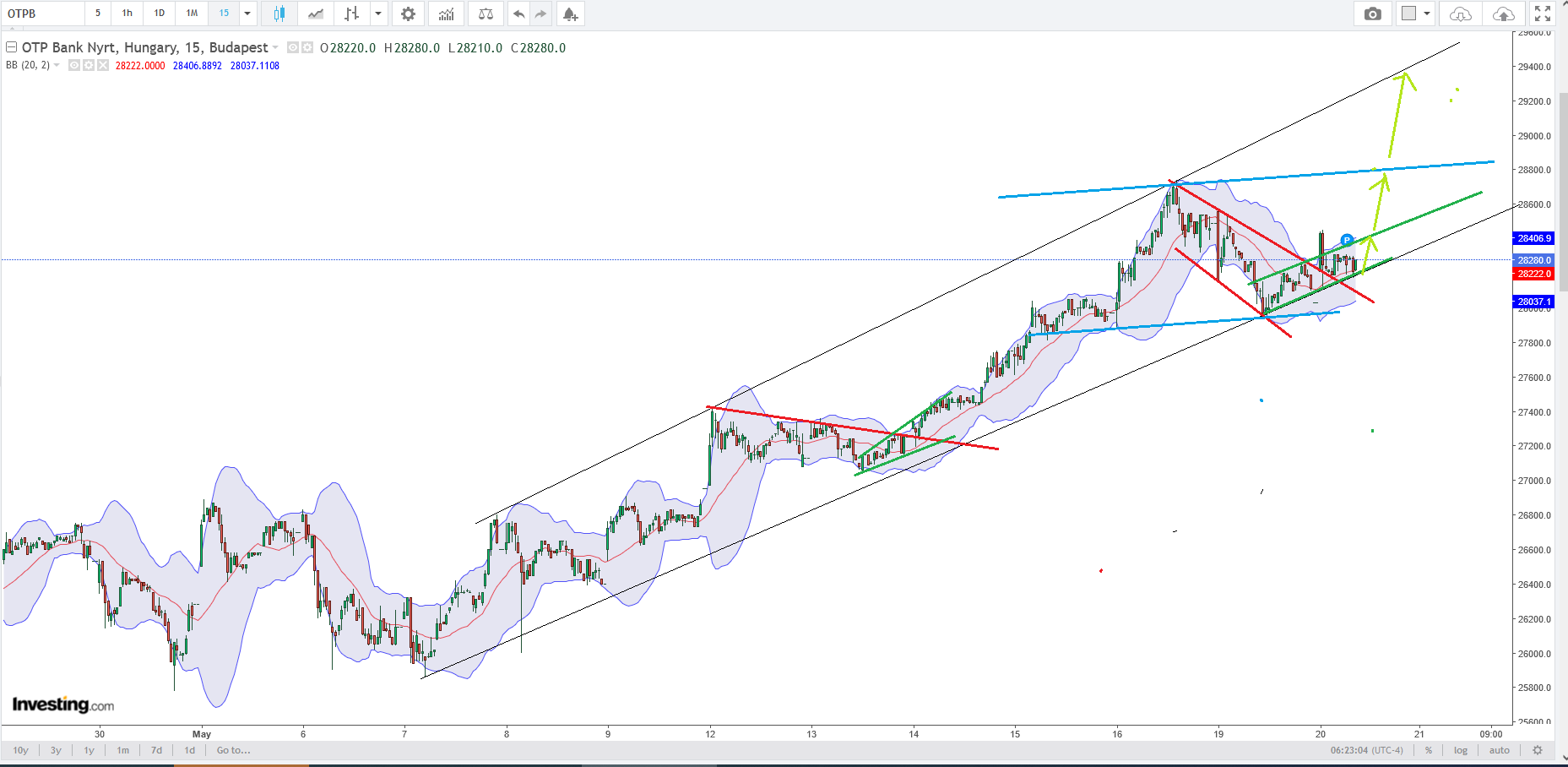Screen dimensions: 1568x767
Task: Open the chart properties gear in the top toolbar
Action: (408, 14)
